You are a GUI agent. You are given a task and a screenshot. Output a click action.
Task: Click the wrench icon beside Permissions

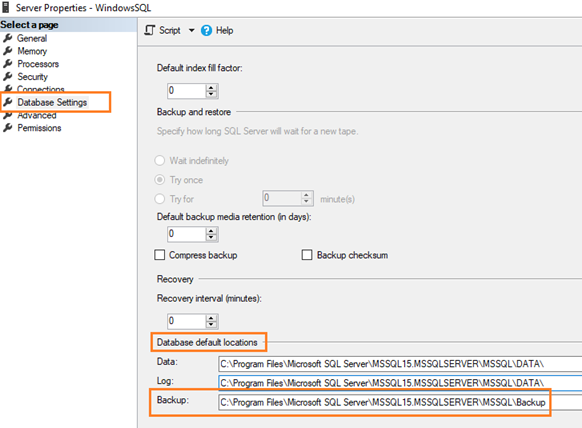[x=8, y=128]
